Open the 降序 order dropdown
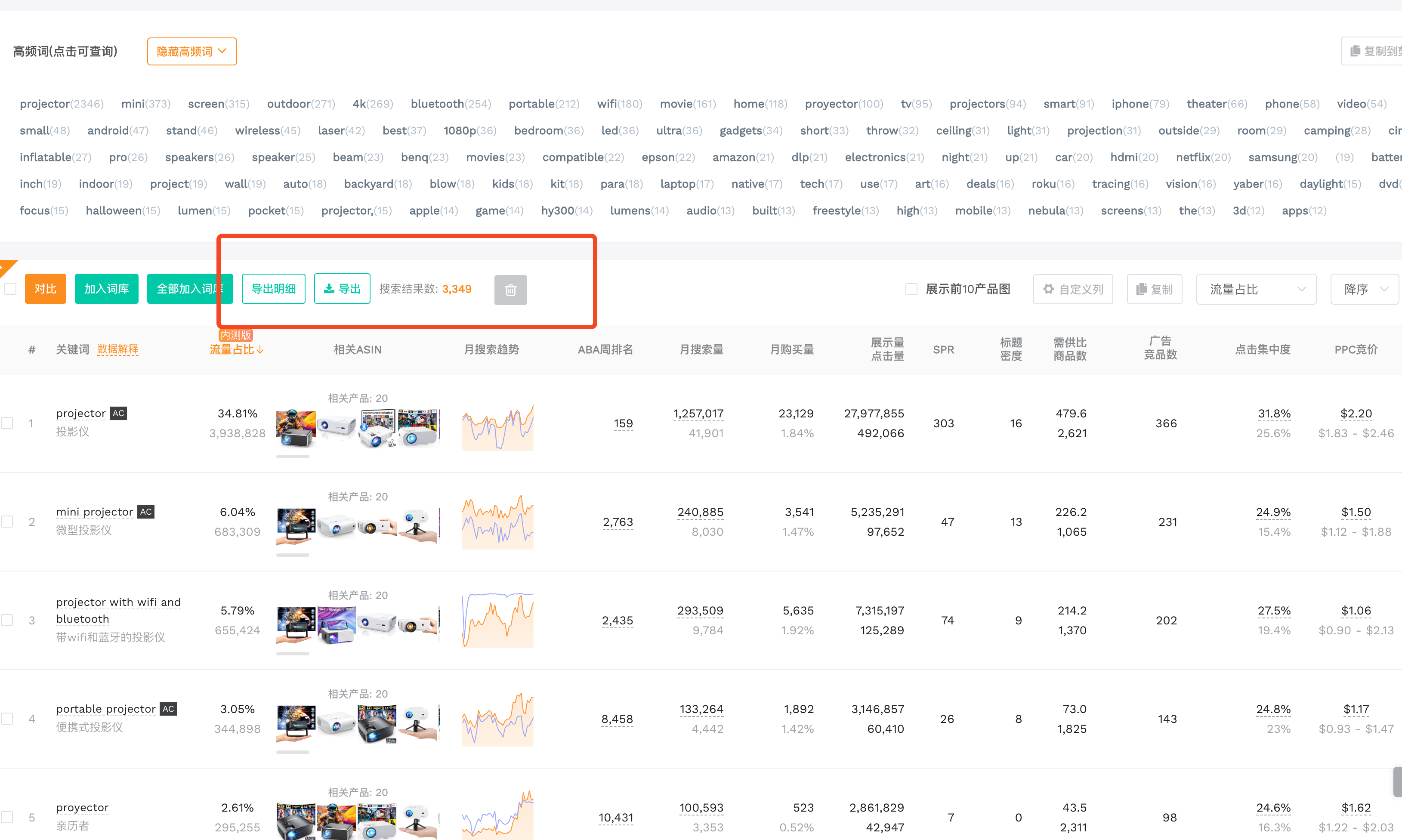The height and width of the screenshot is (840, 1402). click(1365, 289)
